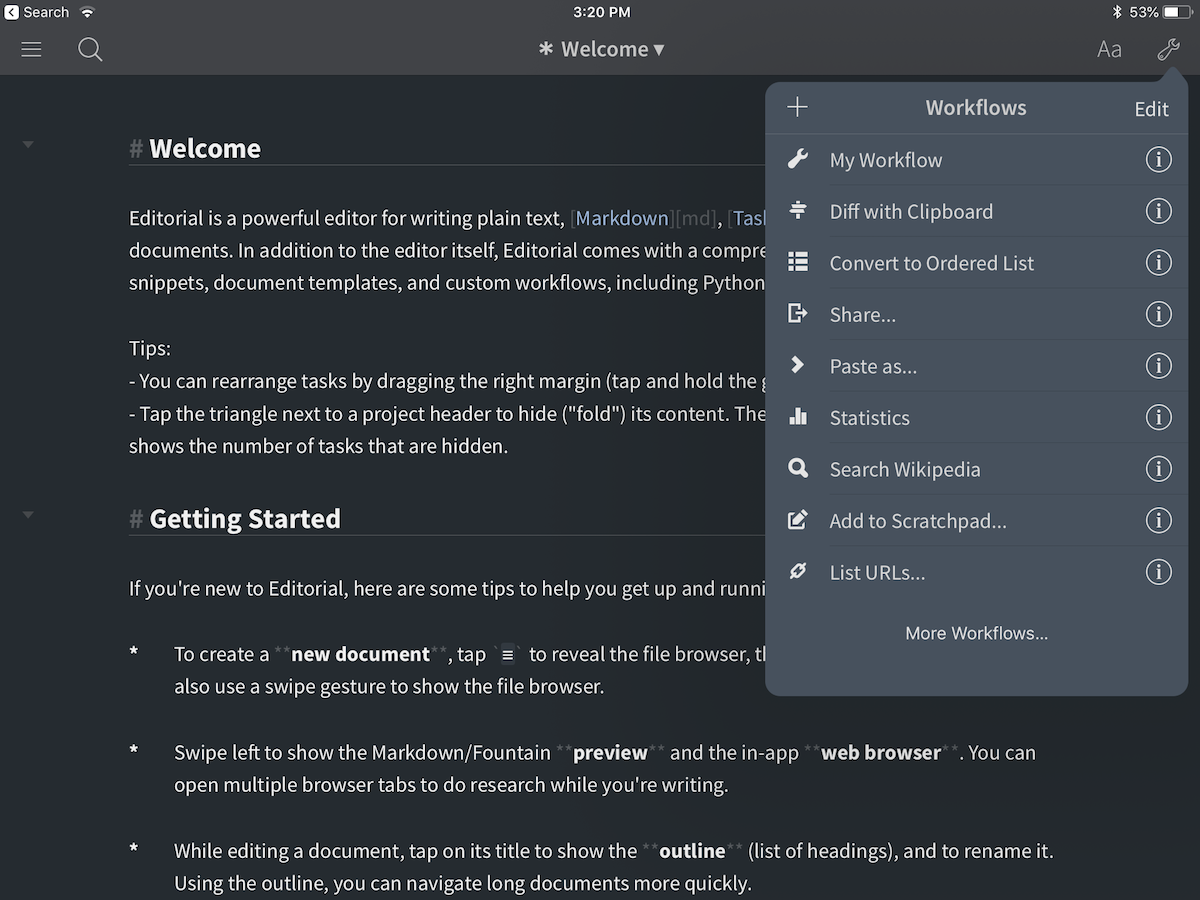Click the list icon beside Convert to Ordered List

tap(798, 262)
